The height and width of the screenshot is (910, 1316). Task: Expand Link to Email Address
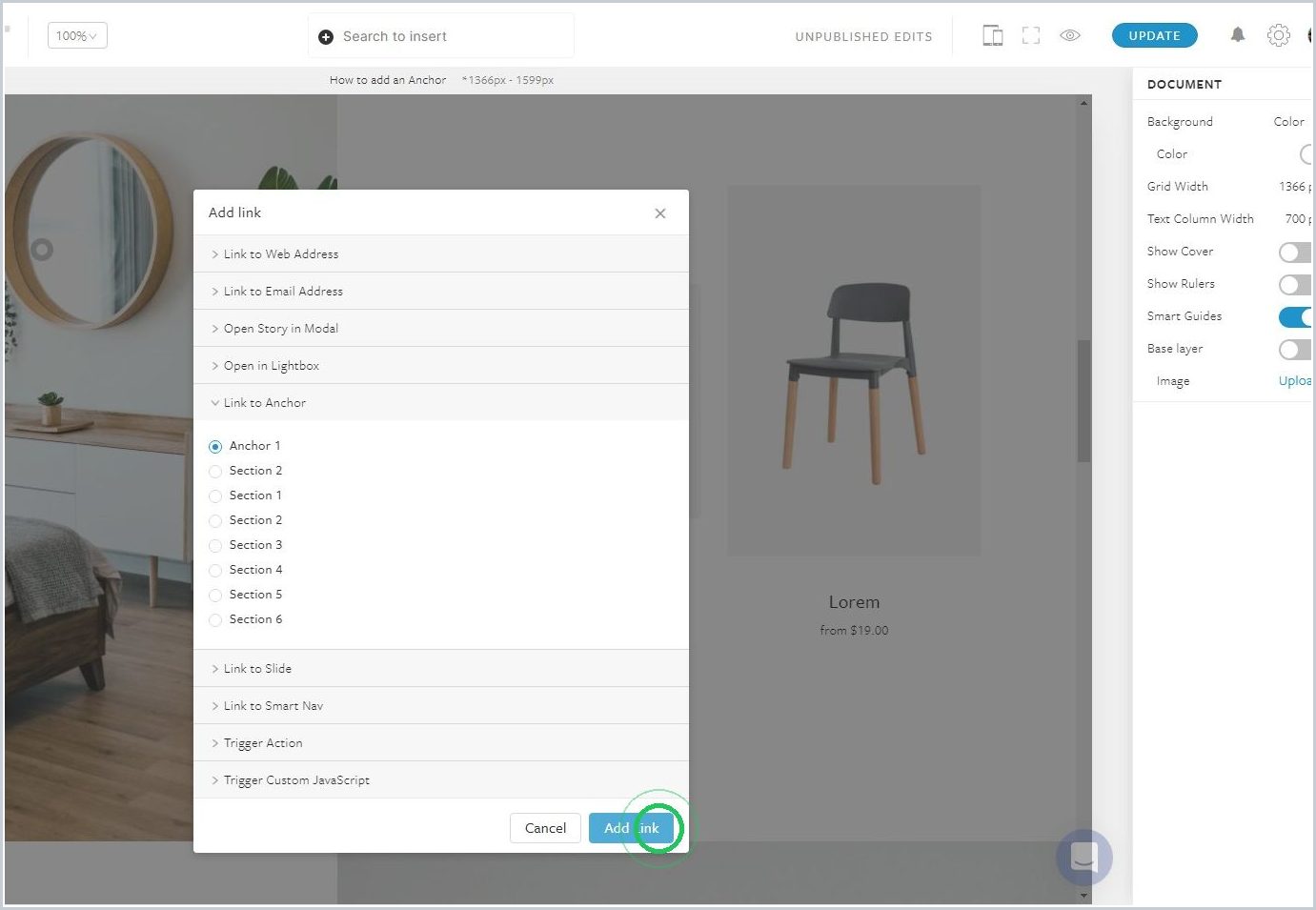tap(441, 292)
